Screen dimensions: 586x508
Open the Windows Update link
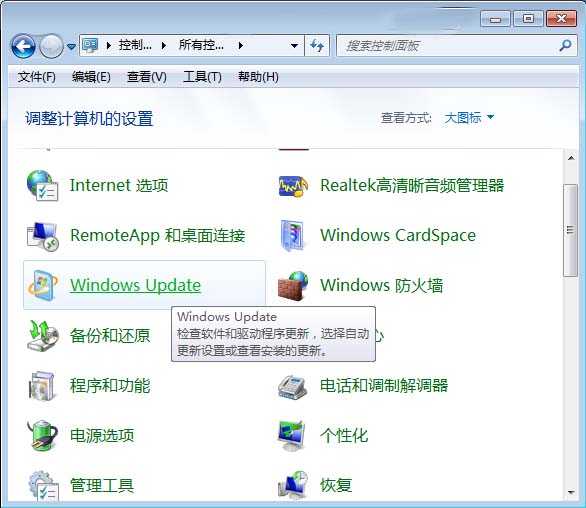tap(135, 285)
